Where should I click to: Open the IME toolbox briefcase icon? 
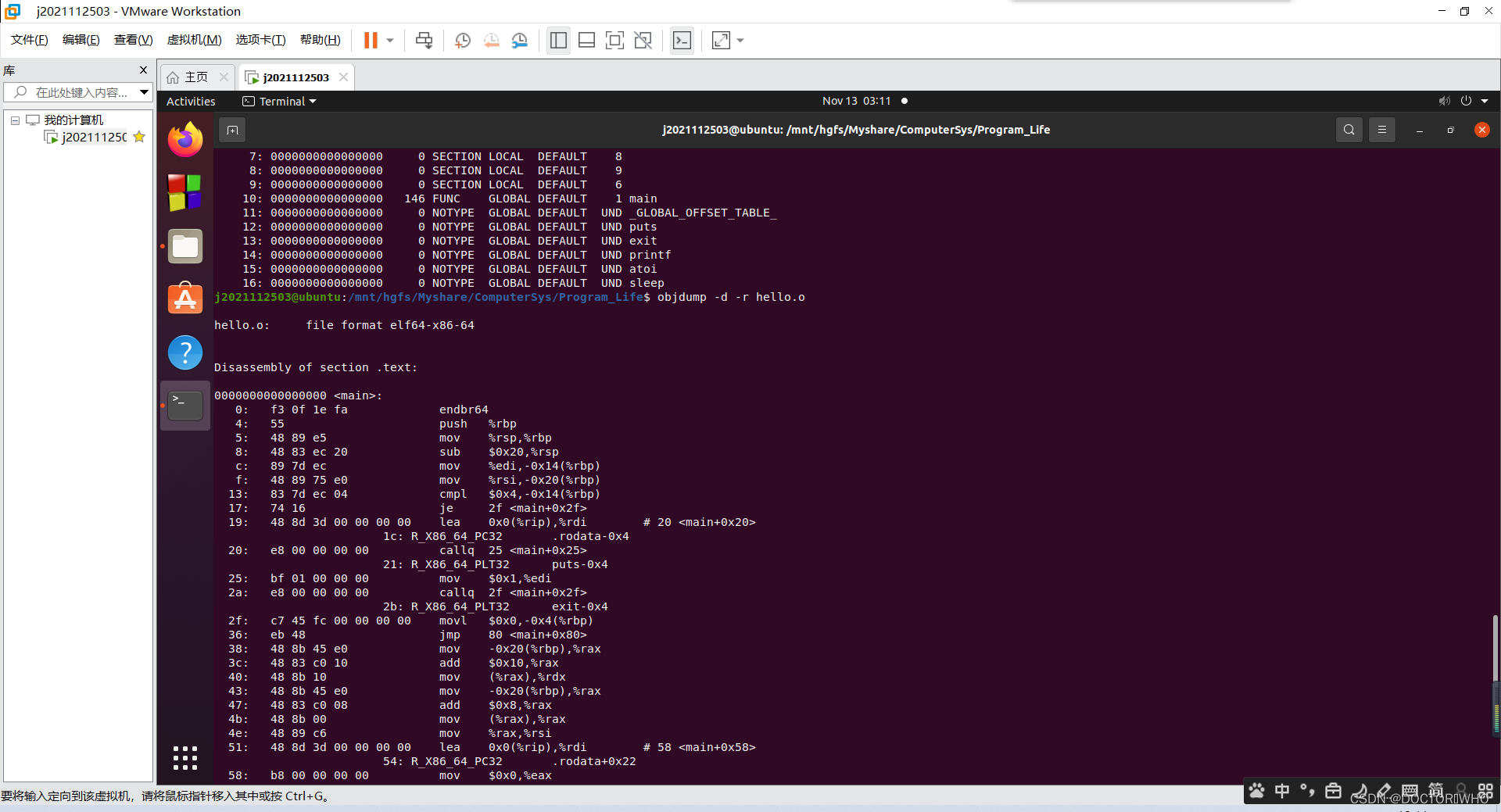pos(1333,791)
